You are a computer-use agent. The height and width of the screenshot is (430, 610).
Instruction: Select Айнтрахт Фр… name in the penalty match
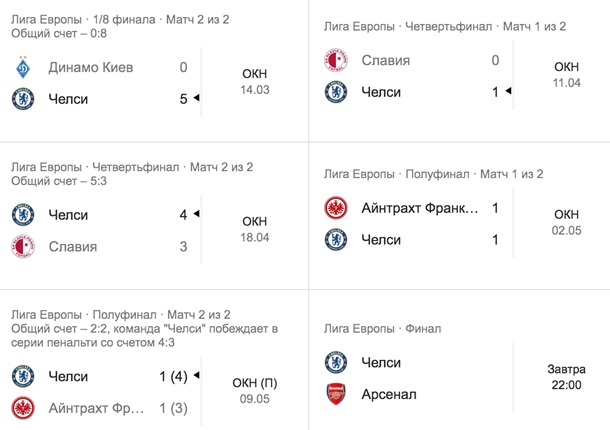(97, 408)
